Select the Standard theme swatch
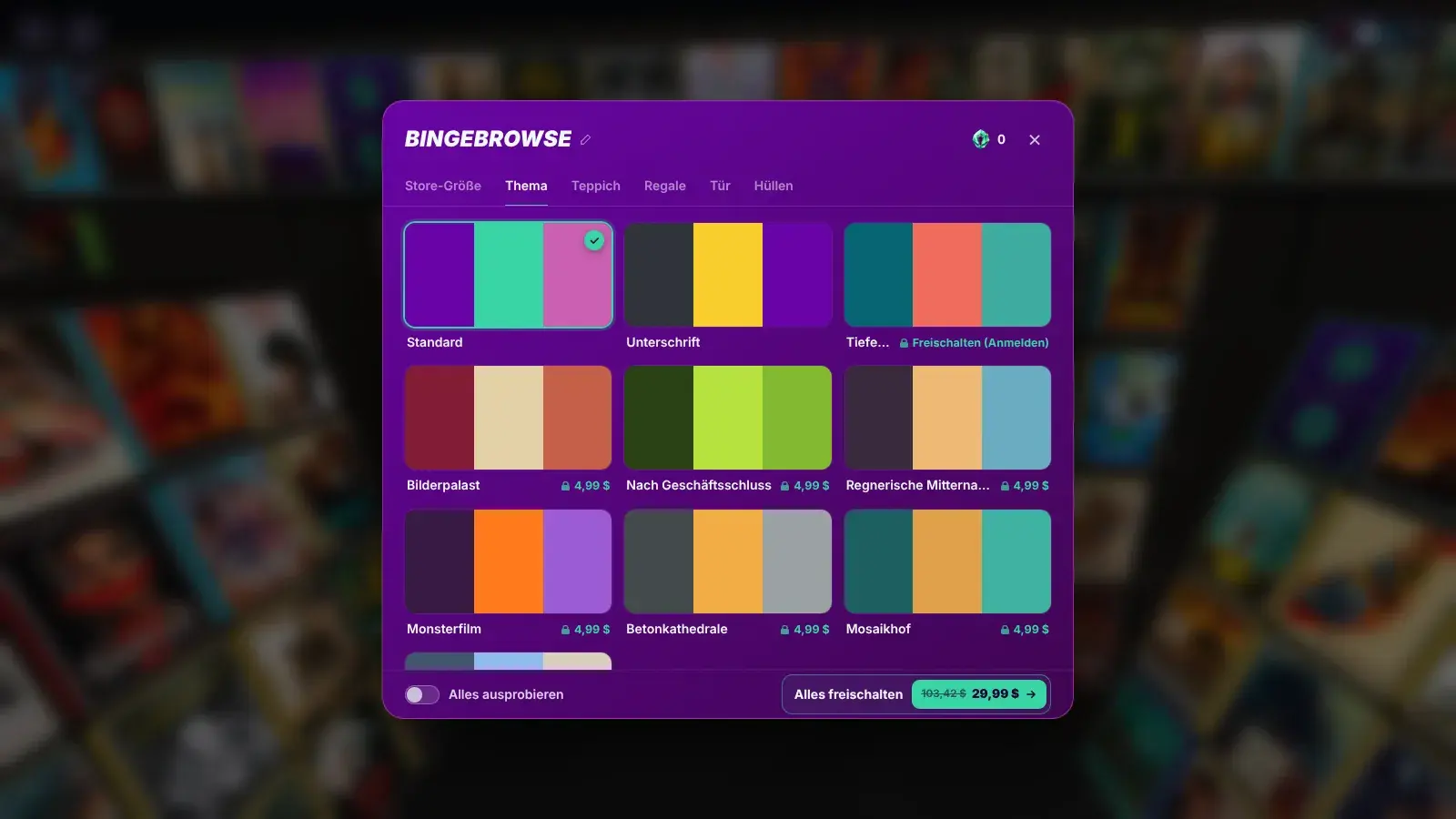The image size is (1456, 819). (x=509, y=275)
